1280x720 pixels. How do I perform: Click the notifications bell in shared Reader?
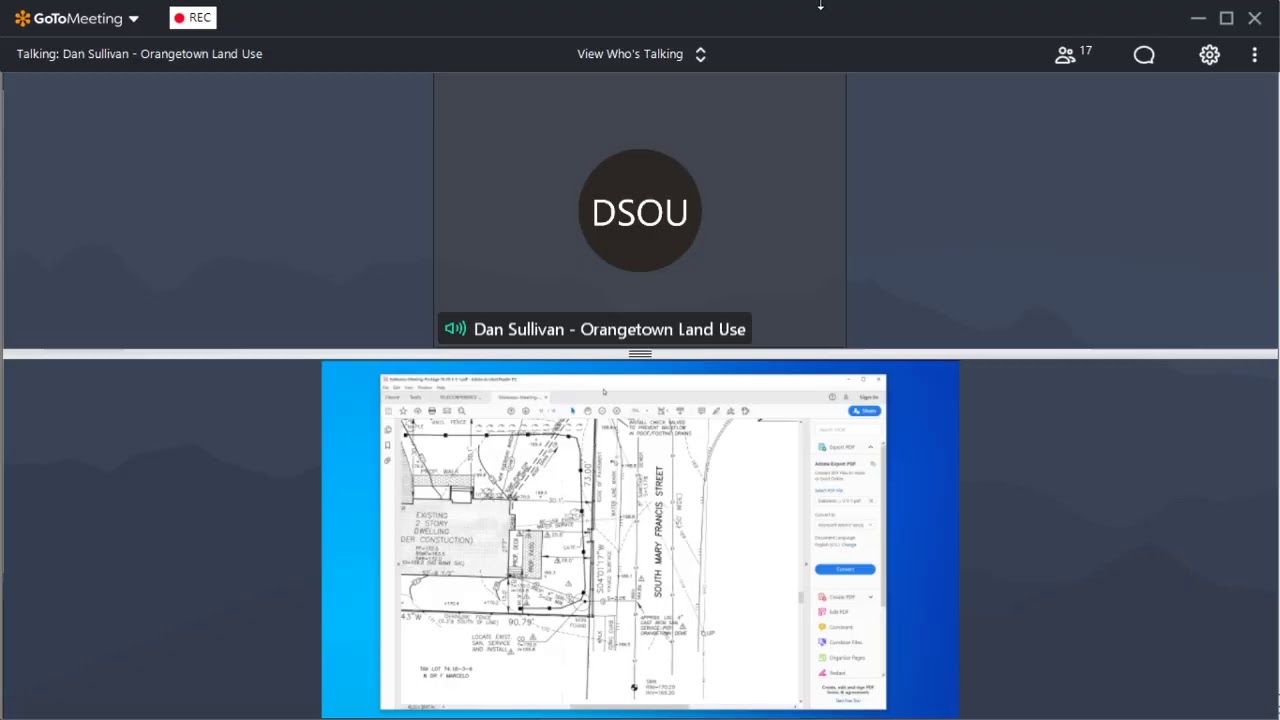click(x=846, y=397)
